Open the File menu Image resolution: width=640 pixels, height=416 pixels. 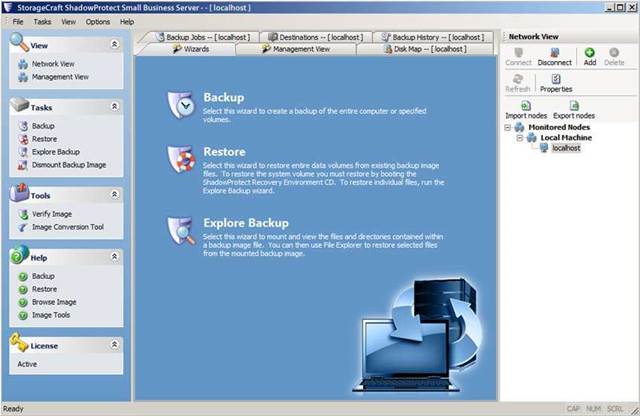[18, 22]
